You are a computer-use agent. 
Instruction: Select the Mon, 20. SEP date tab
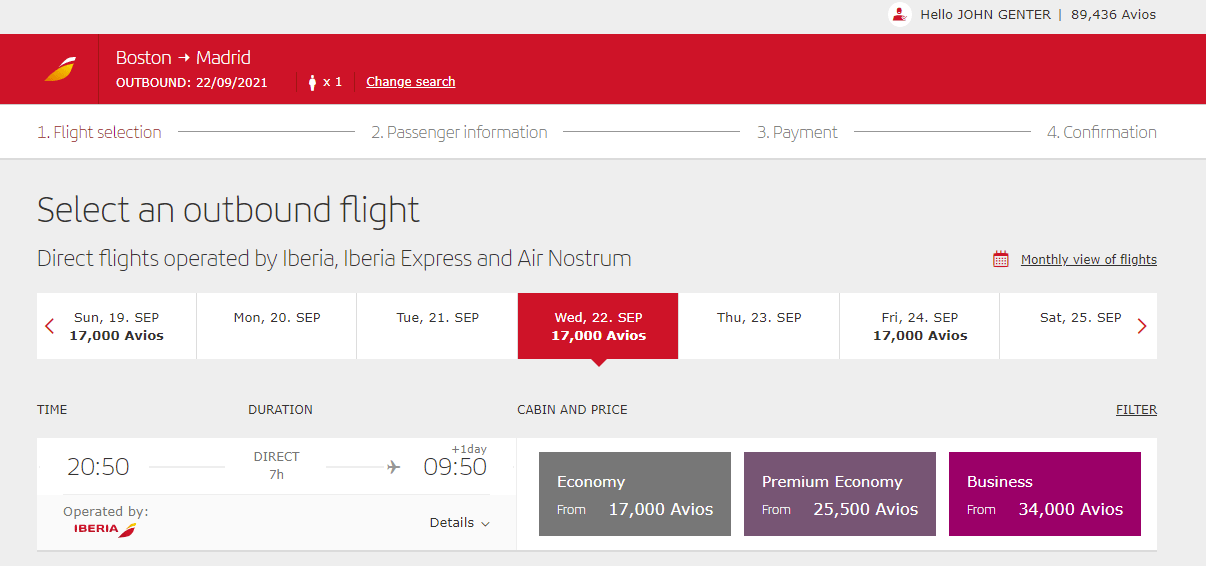click(x=277, y=318)
